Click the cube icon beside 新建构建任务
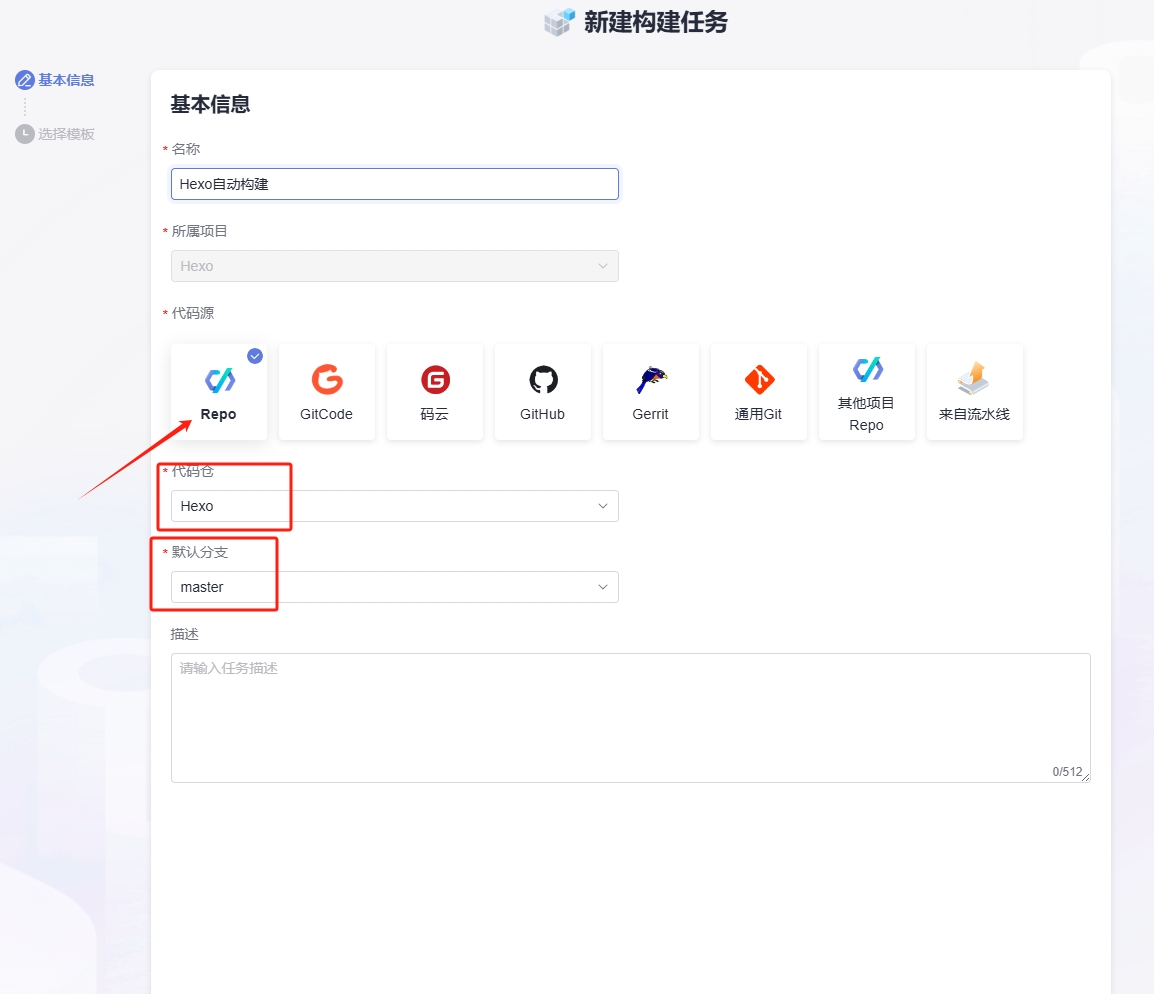Screen dimensions: 1154x994 (x=560, y=22)
